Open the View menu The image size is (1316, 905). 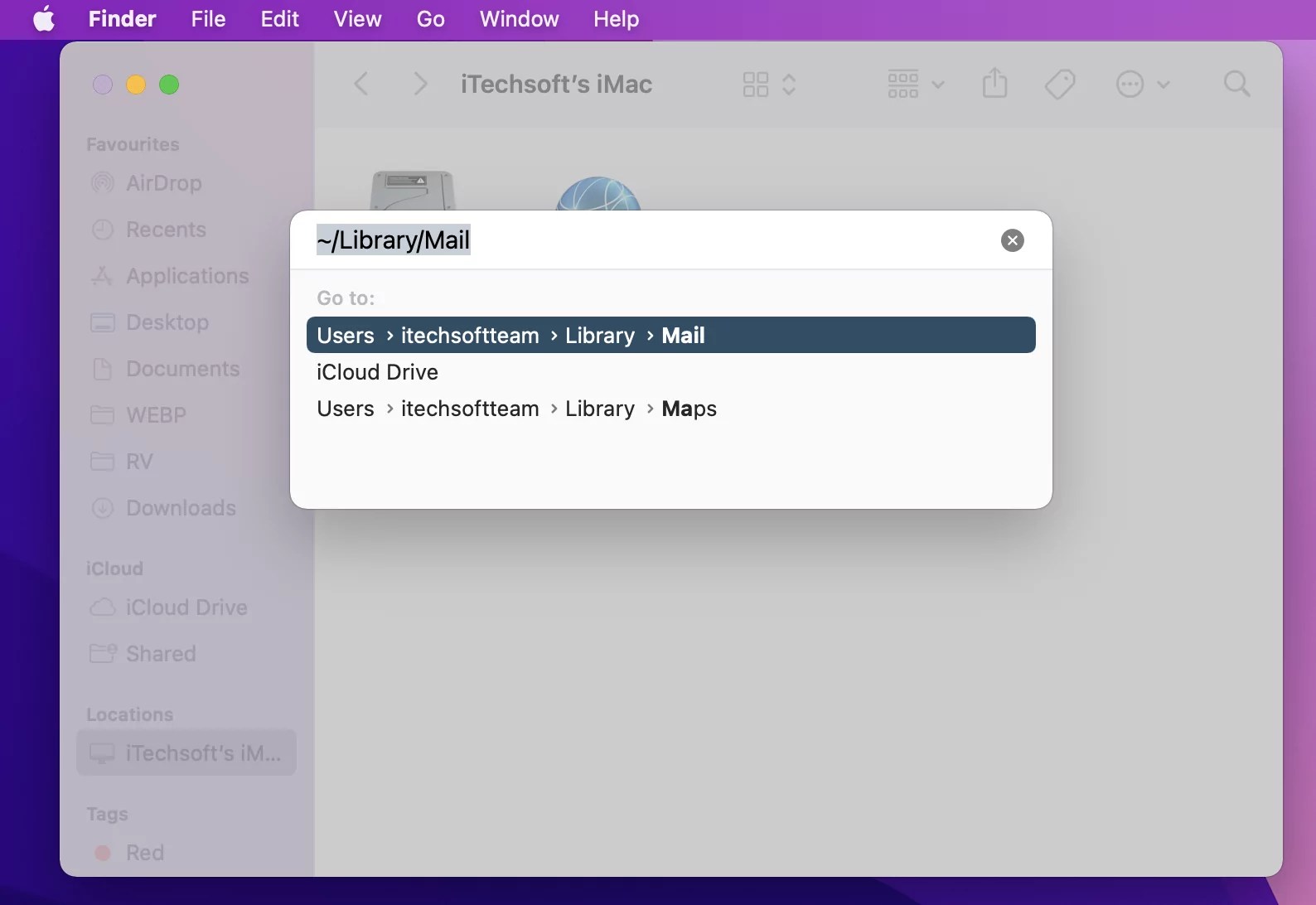357,18
